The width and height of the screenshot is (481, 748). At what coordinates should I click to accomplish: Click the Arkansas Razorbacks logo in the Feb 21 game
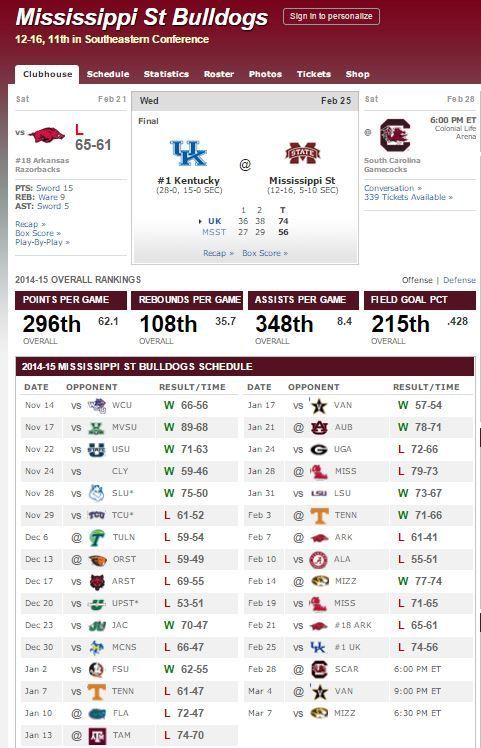[x=46, y=135]
